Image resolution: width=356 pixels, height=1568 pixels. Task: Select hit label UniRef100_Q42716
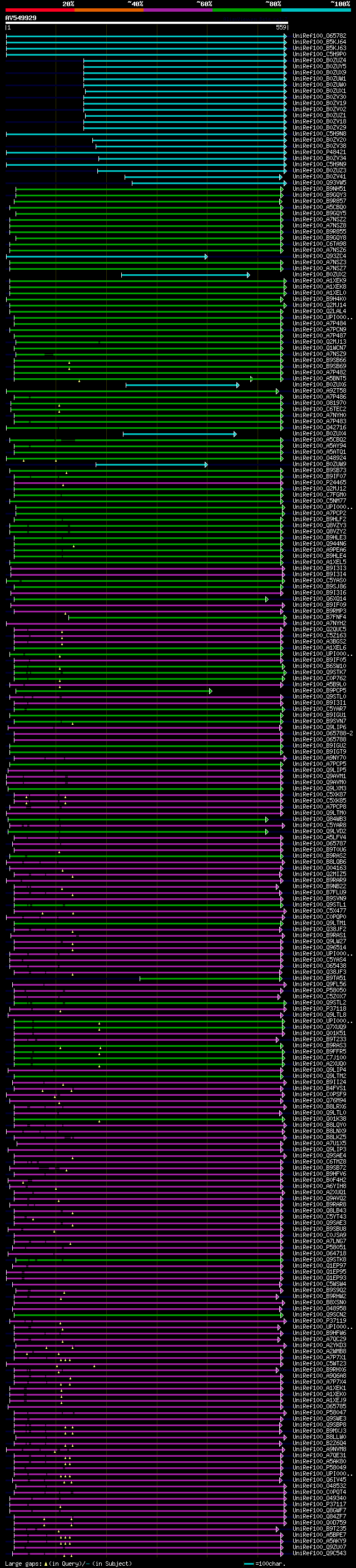(319, 427)
